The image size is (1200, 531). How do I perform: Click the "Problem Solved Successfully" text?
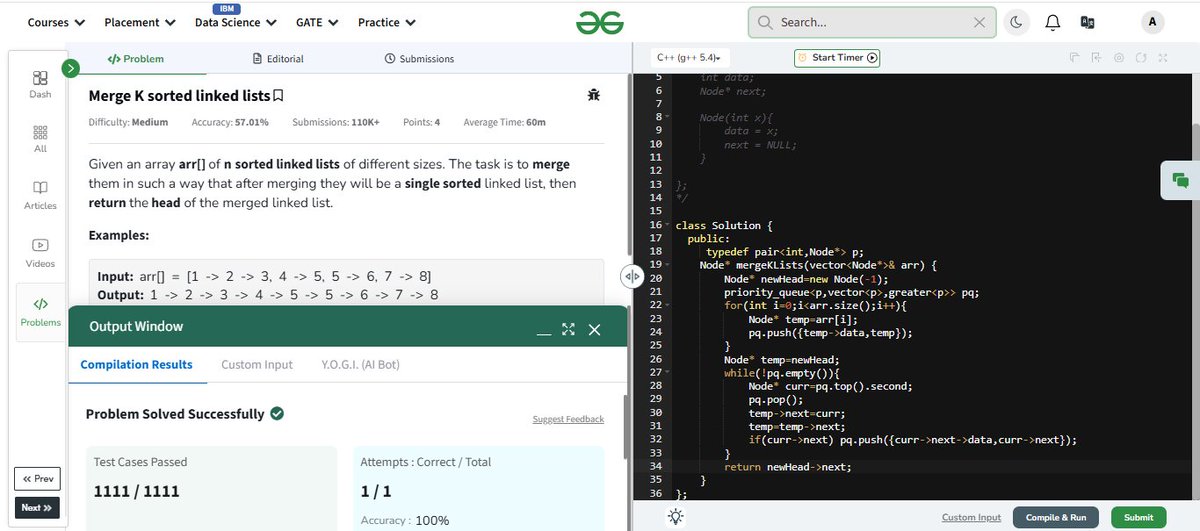(x=175, y=414)
